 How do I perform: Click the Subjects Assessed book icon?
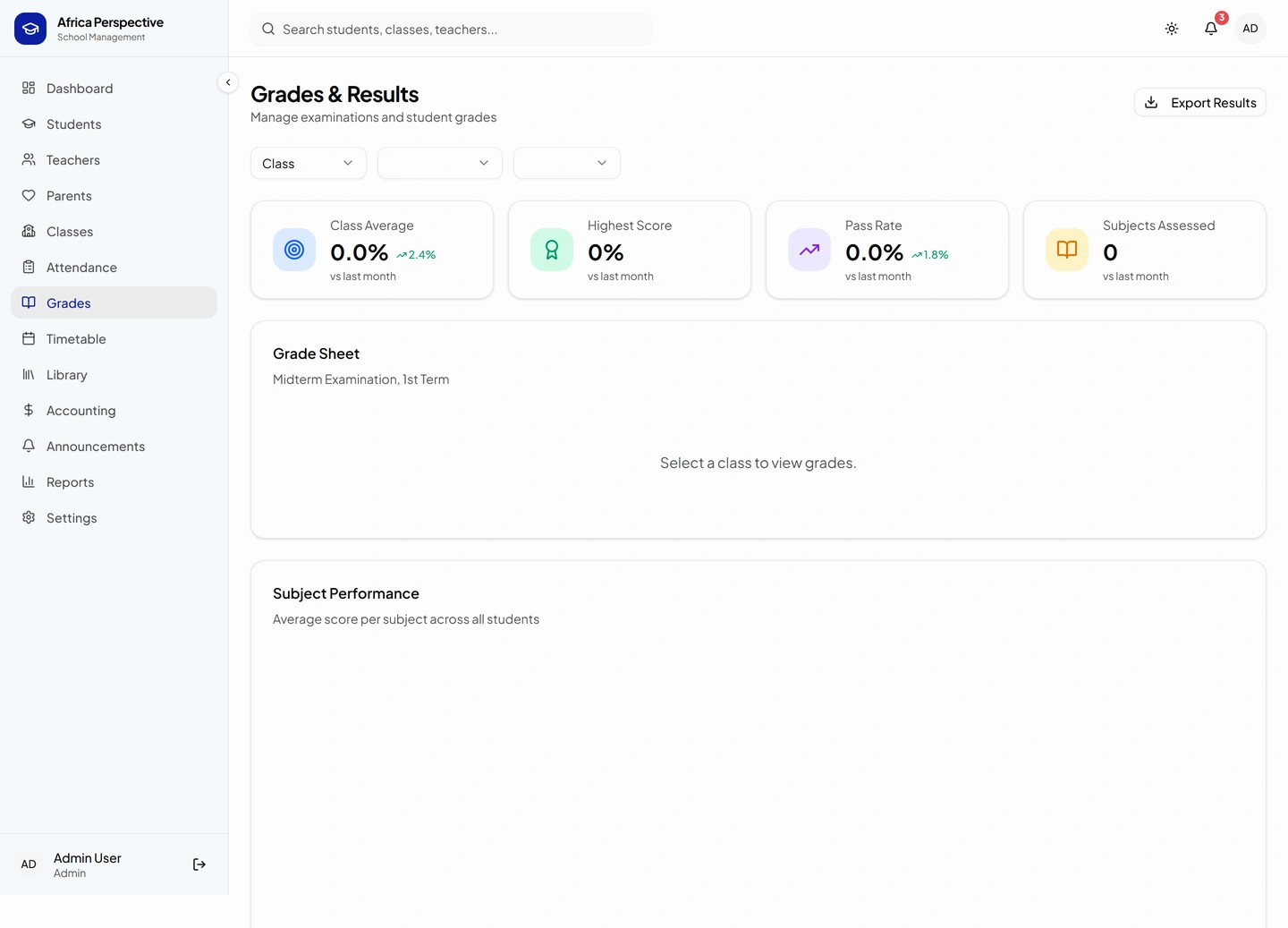1067,250
